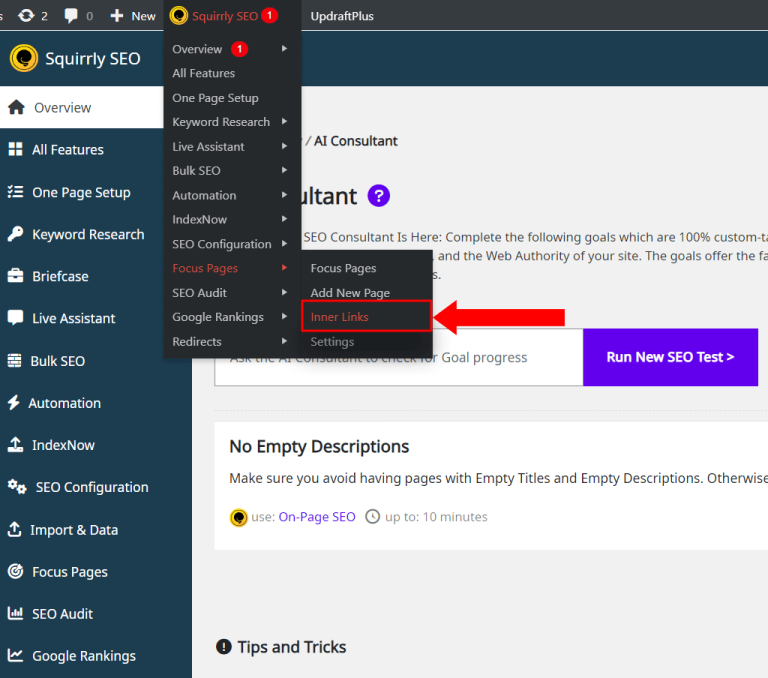Click the New content button in admin bar
The height and width of the screenshot is (678, 768).
tap(133, 16)
